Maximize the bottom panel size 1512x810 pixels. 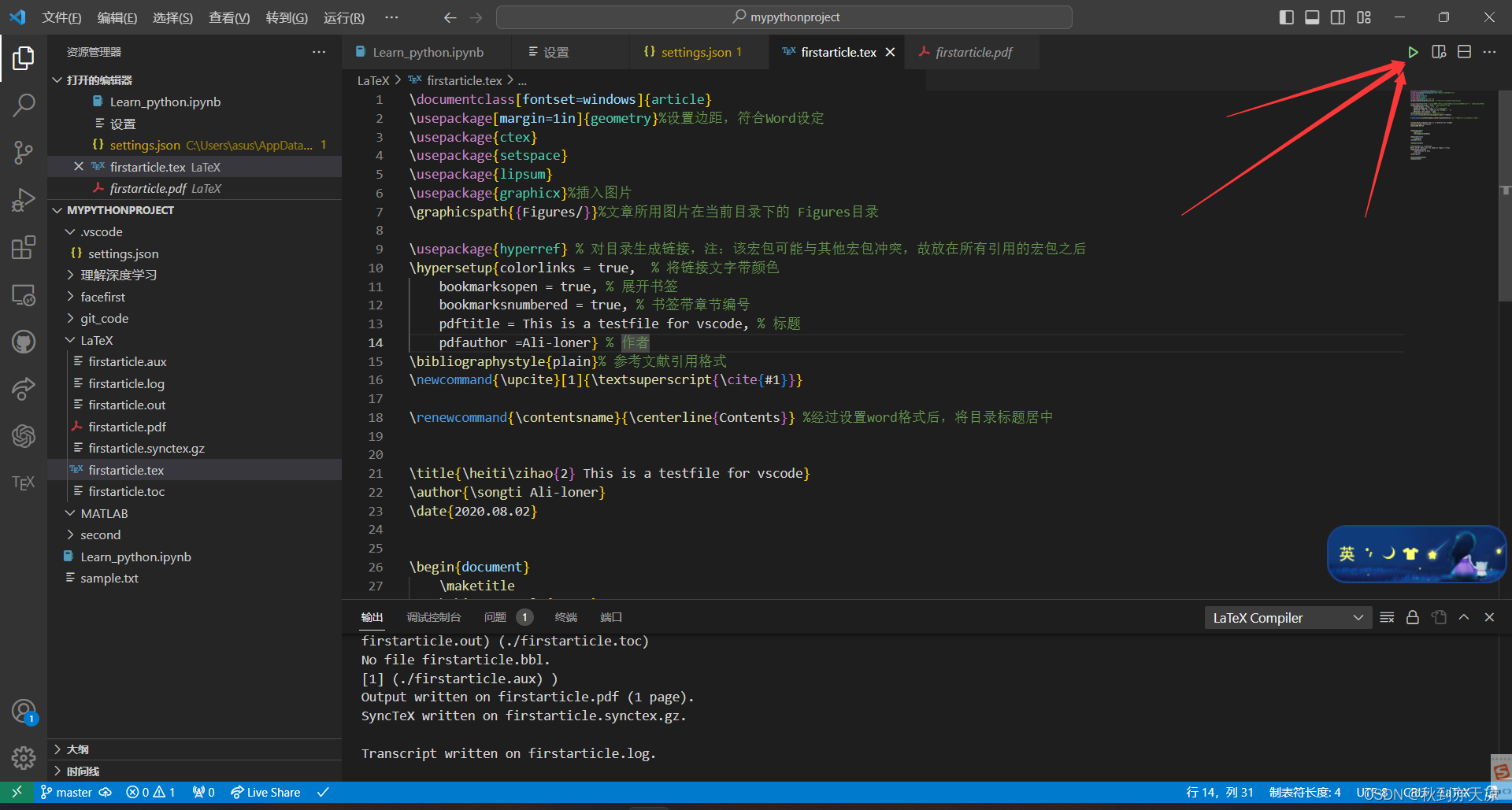click(1464, 618)
